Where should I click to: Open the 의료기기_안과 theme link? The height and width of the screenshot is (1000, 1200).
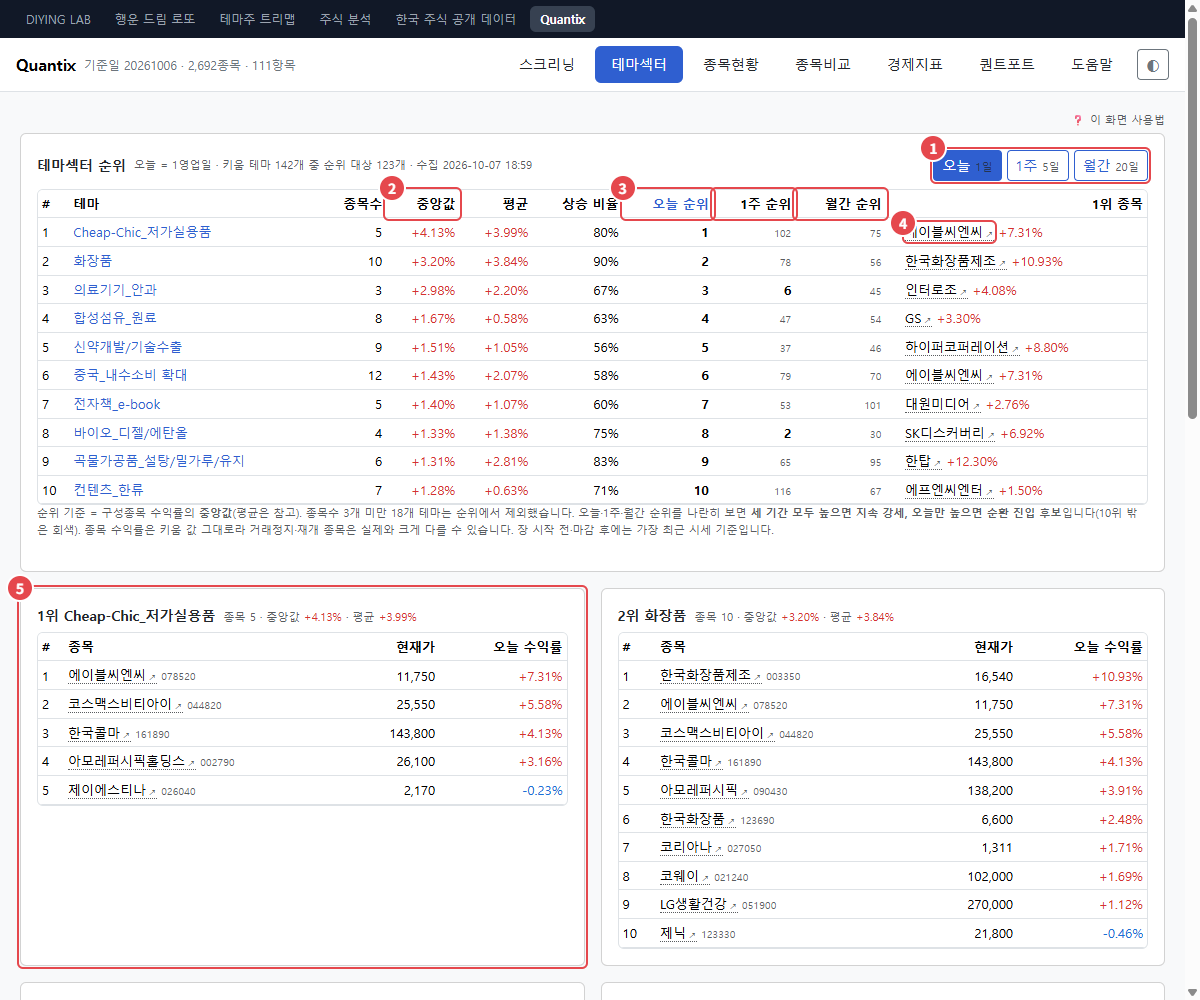(115, 290)
